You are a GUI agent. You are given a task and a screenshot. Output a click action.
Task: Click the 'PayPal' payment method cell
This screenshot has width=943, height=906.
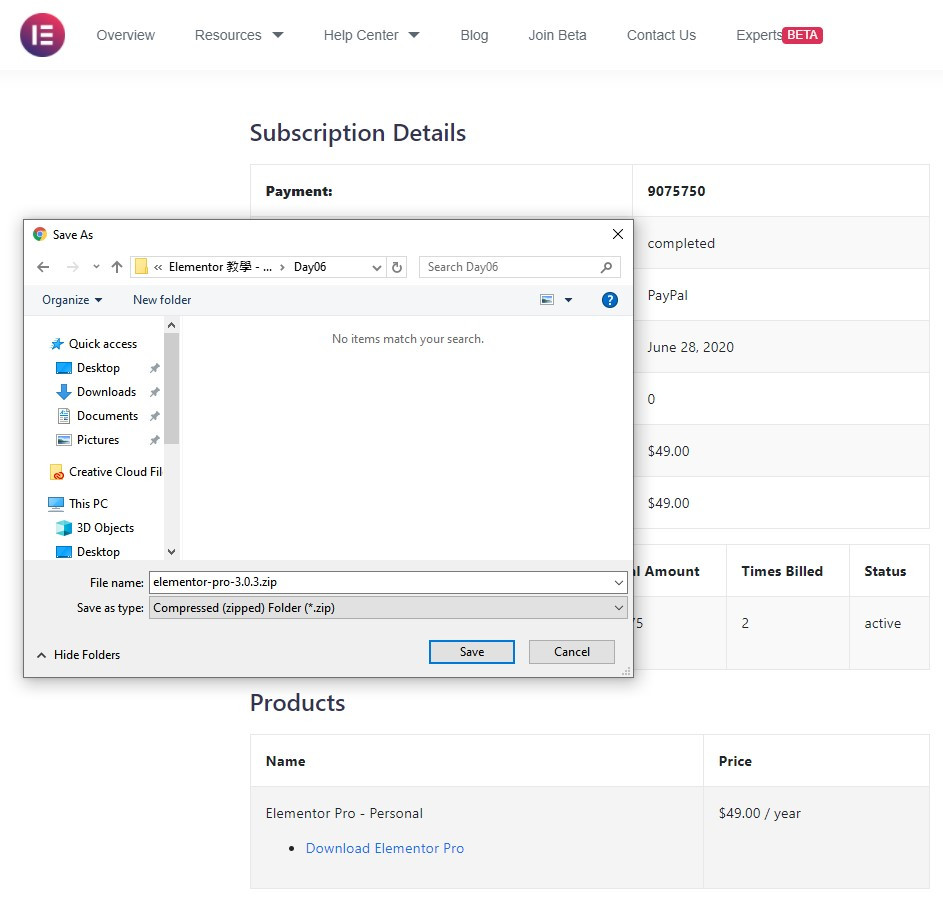pyautogui.click(x=668, y=295)
